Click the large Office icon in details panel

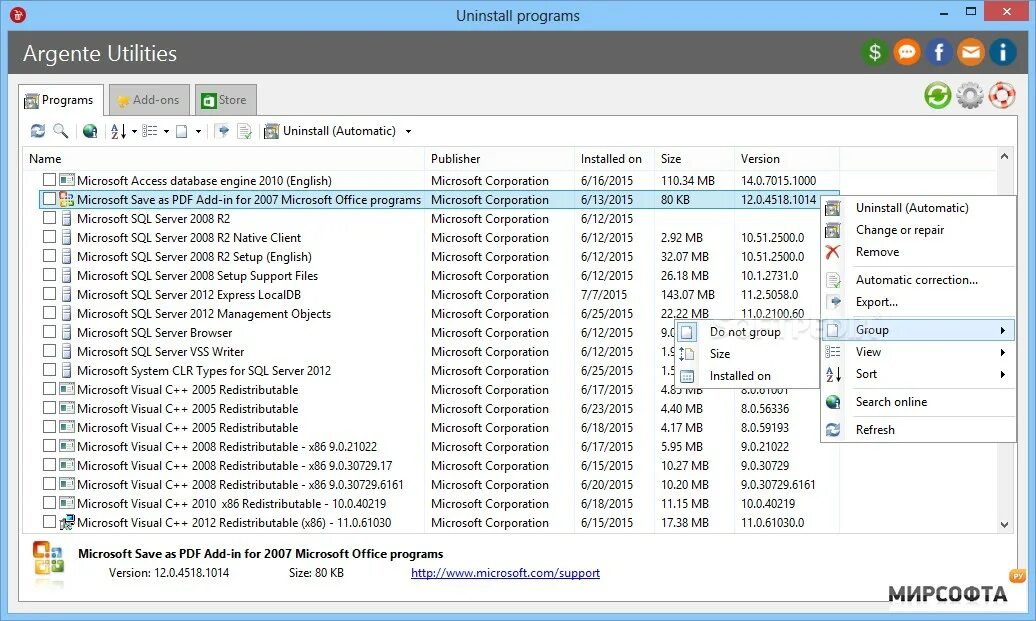click(48, 559)
